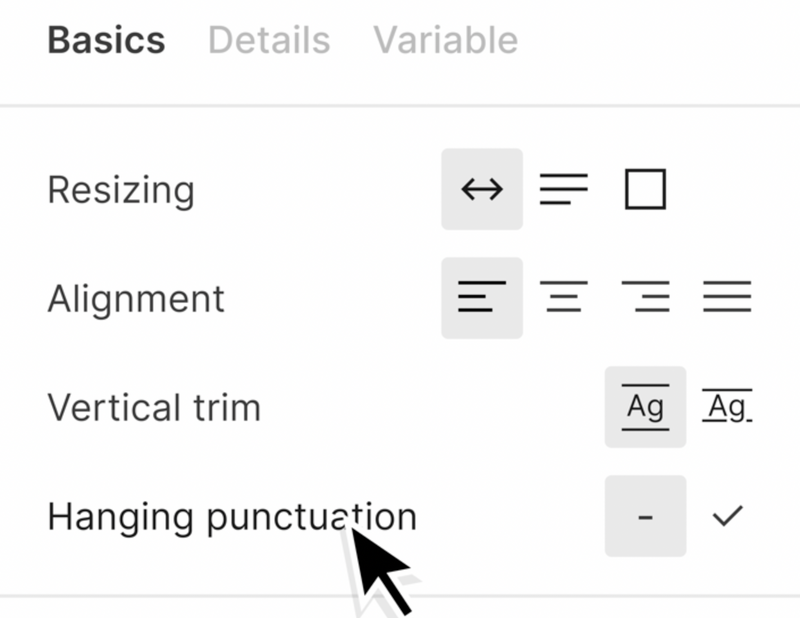Open the Variable tab
This screenshot has width=800, height=618.
point(445,40)
